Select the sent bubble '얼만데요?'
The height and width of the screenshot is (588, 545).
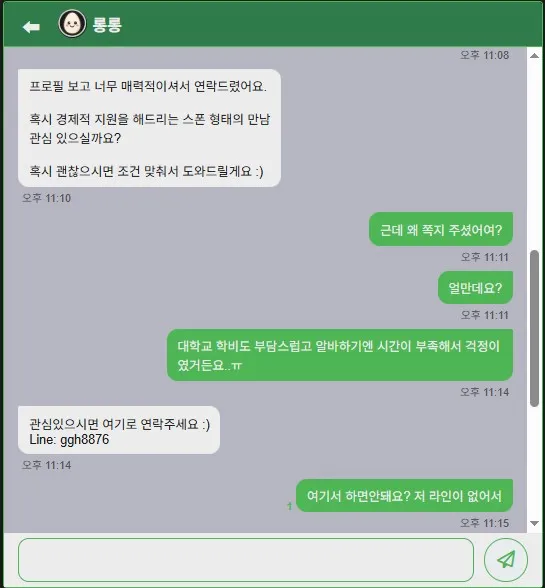click(x=475, y=288)
